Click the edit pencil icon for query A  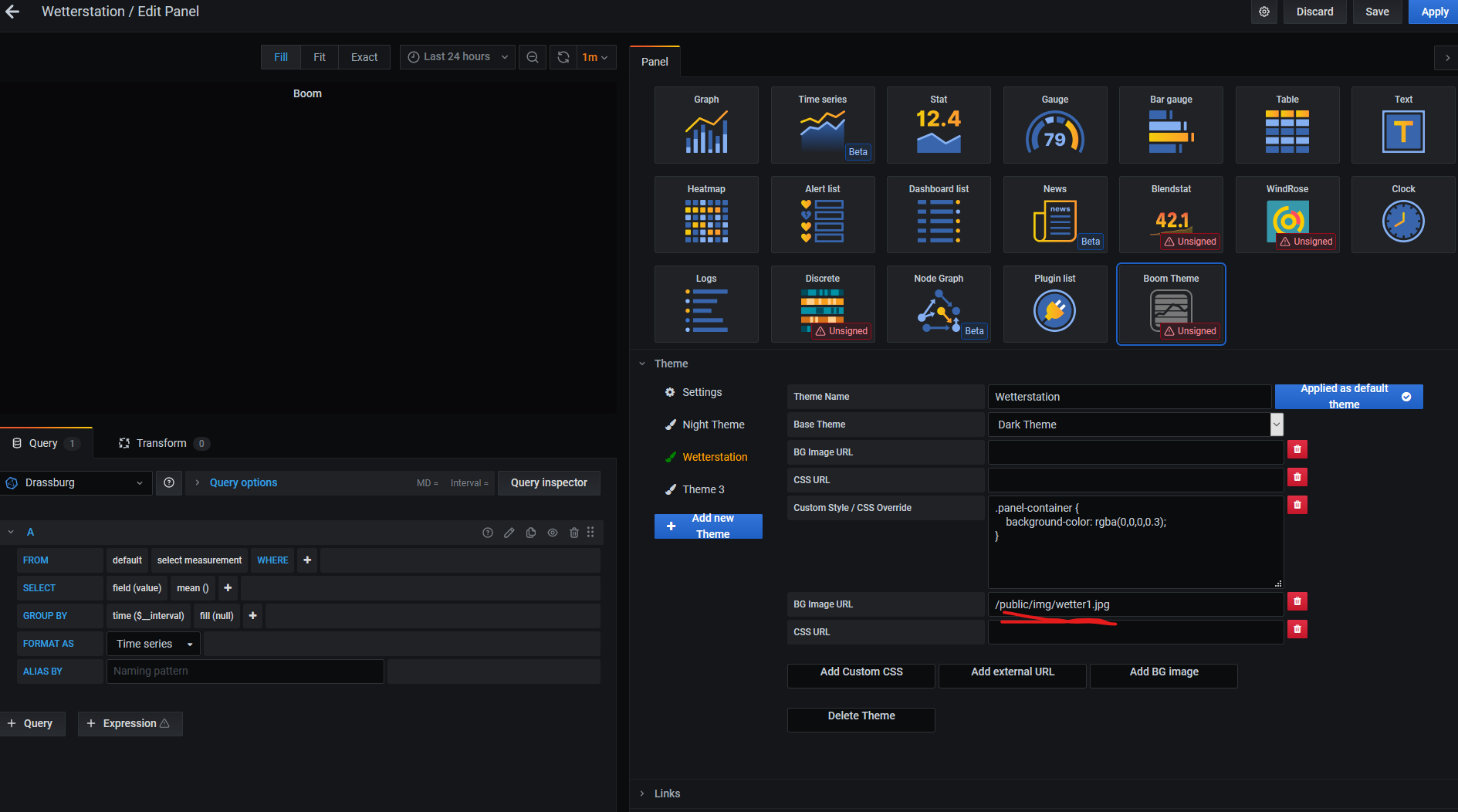click(509, 533)
